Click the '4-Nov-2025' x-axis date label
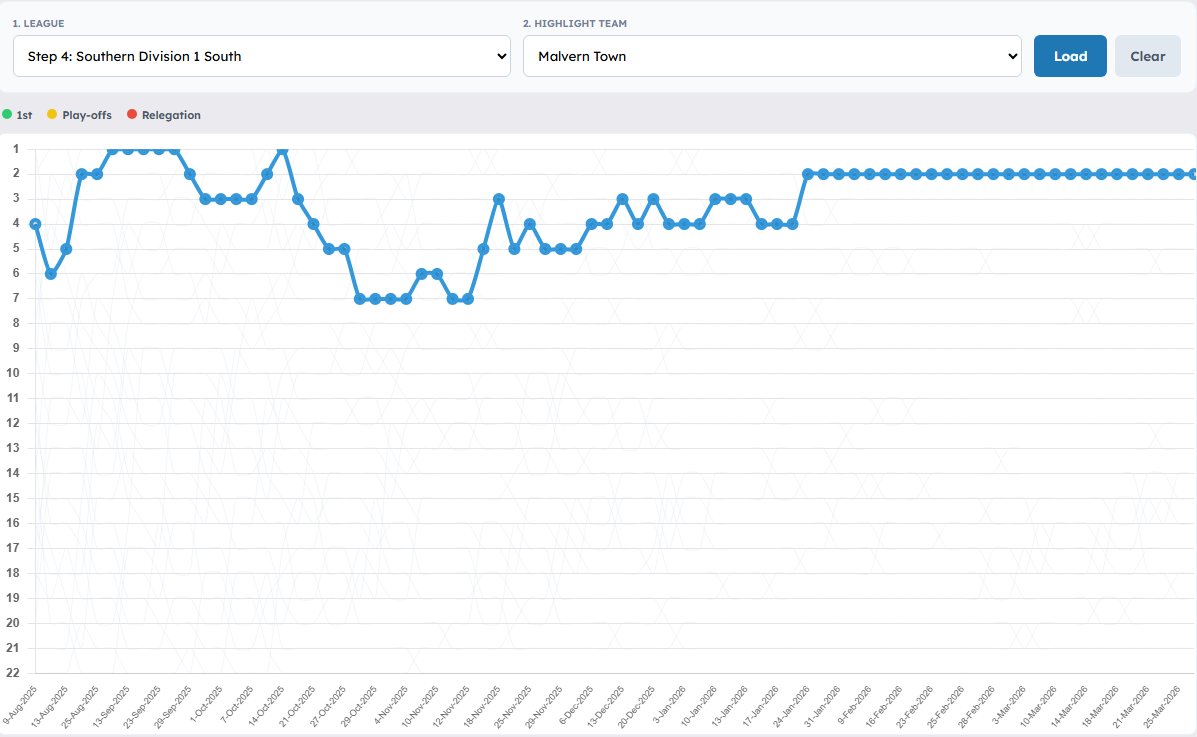This screenshot has height=737, width=1197. pyautogui.click(x=391, y=705)
